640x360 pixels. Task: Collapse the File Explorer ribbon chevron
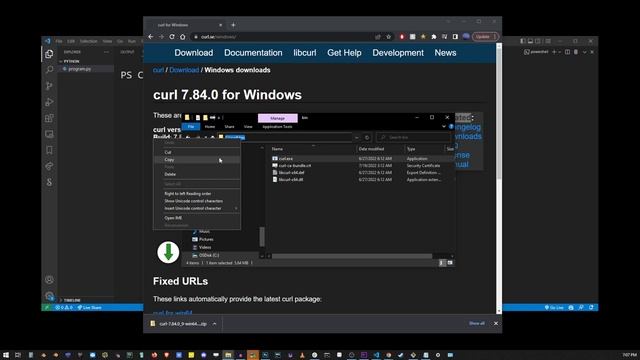point(444,127)
